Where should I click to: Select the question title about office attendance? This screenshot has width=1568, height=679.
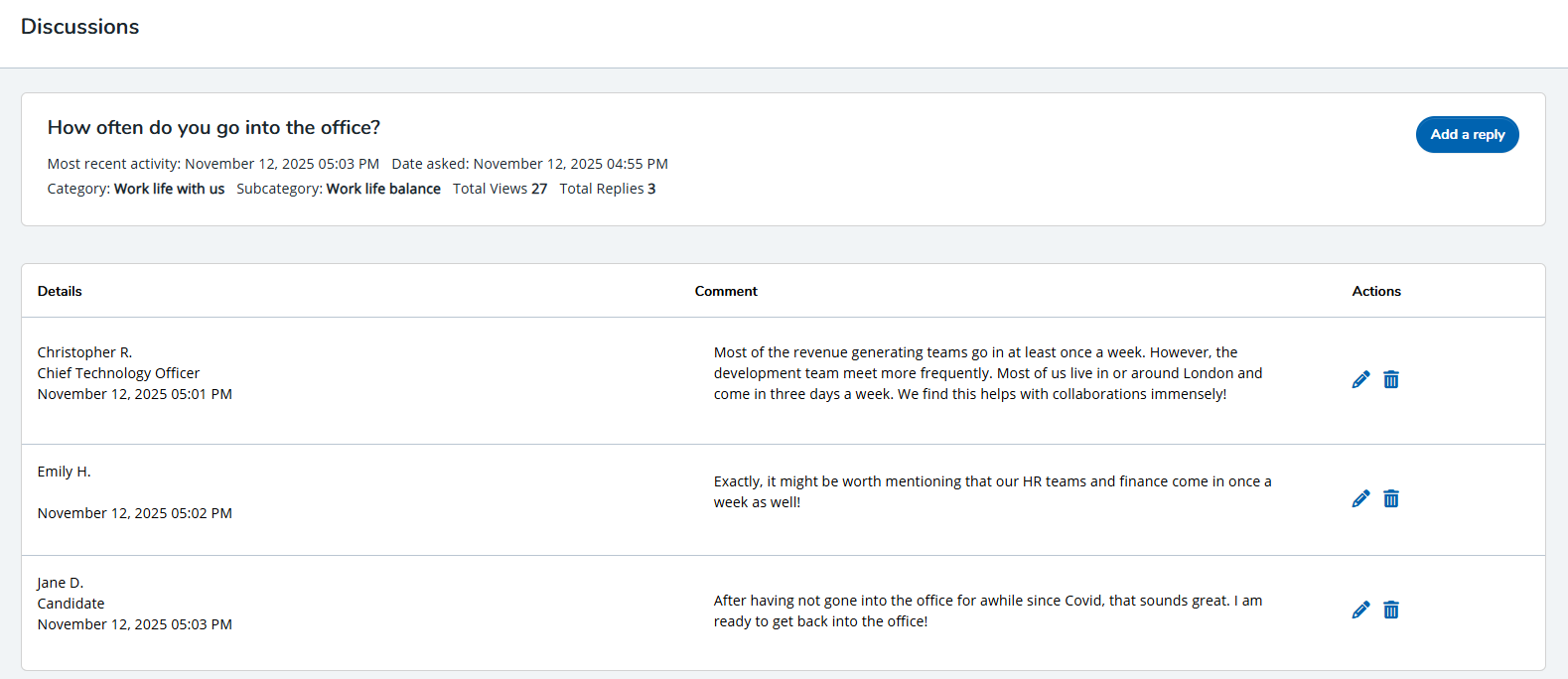[214, 128]
